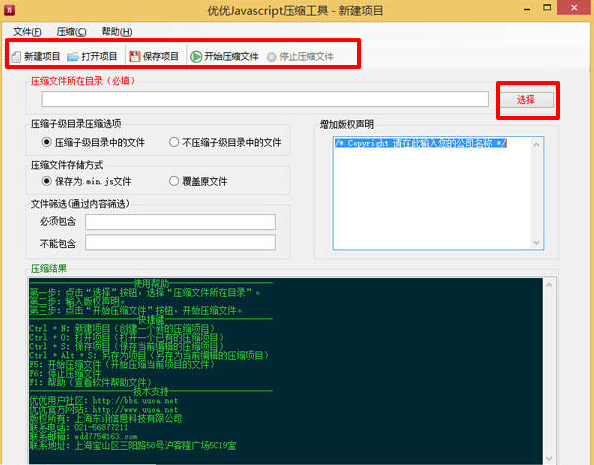Viewport: 594px width, 465px height.
Task: Click the green 开始压缩文件 play icon
Action: pyautogui.click(x=196, y=56)
